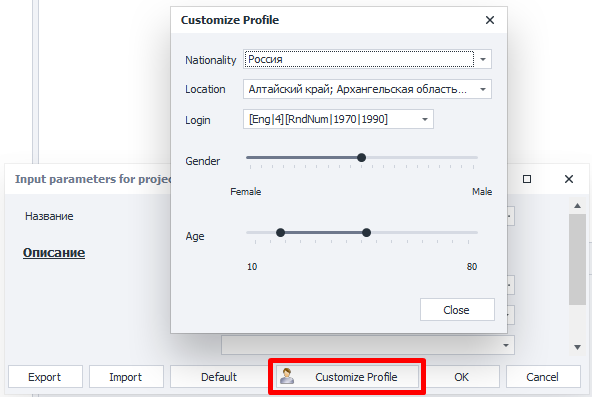
Task: Click the 10 value under Age slider
Action: [252, 267]
